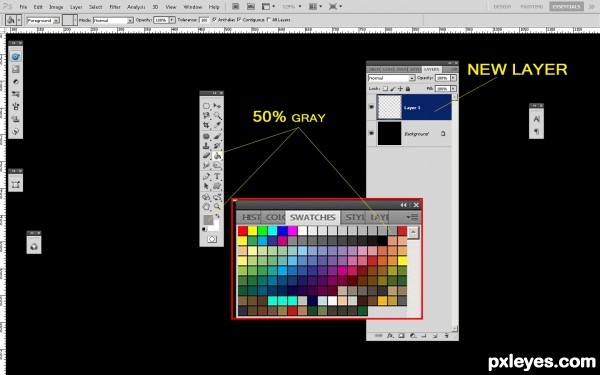600x375 pixels.
Task: Select the Path Selection arrow tool
Action: (x=206, y=186)
